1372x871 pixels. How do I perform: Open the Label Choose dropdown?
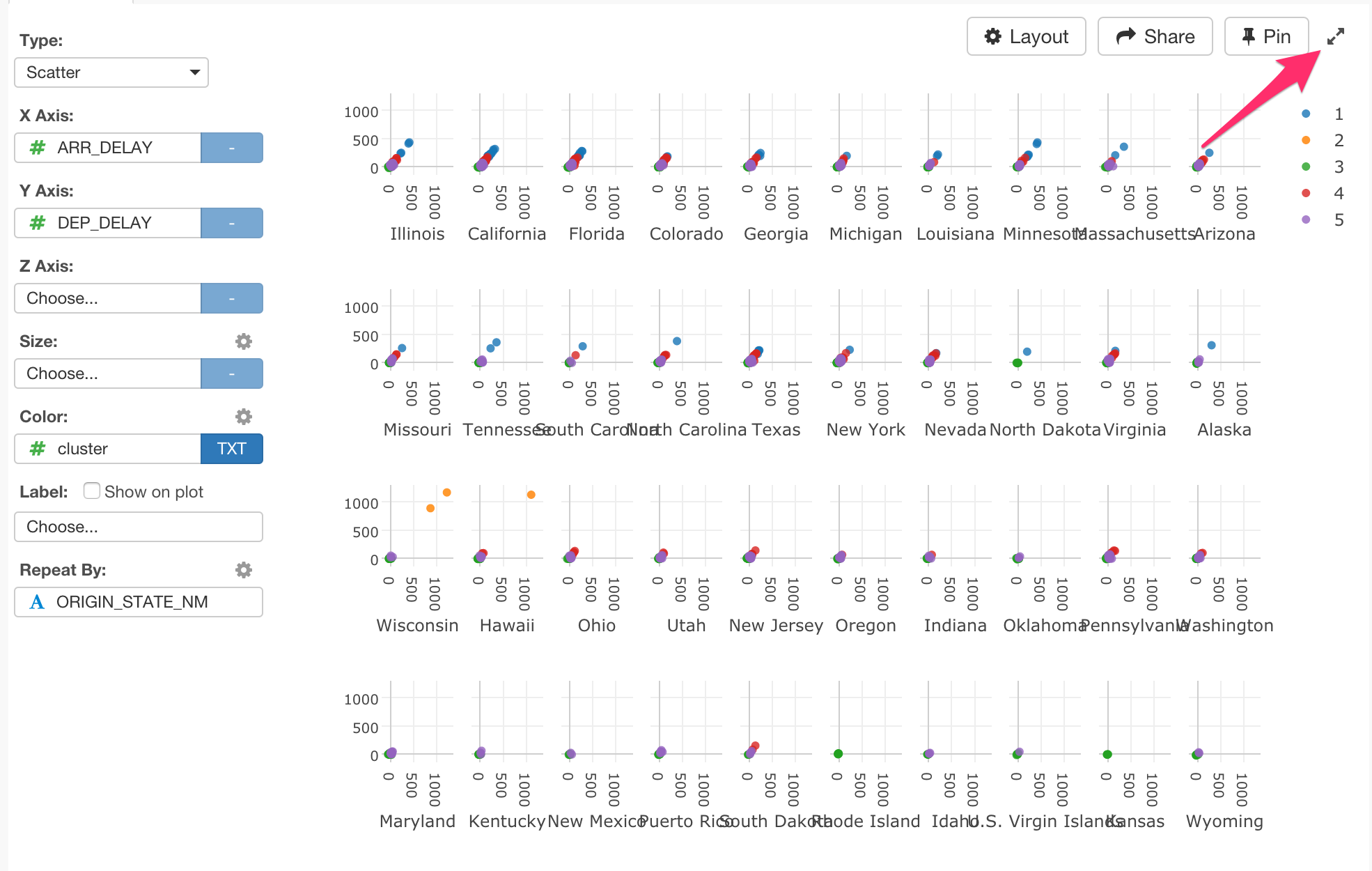[137, 527]
